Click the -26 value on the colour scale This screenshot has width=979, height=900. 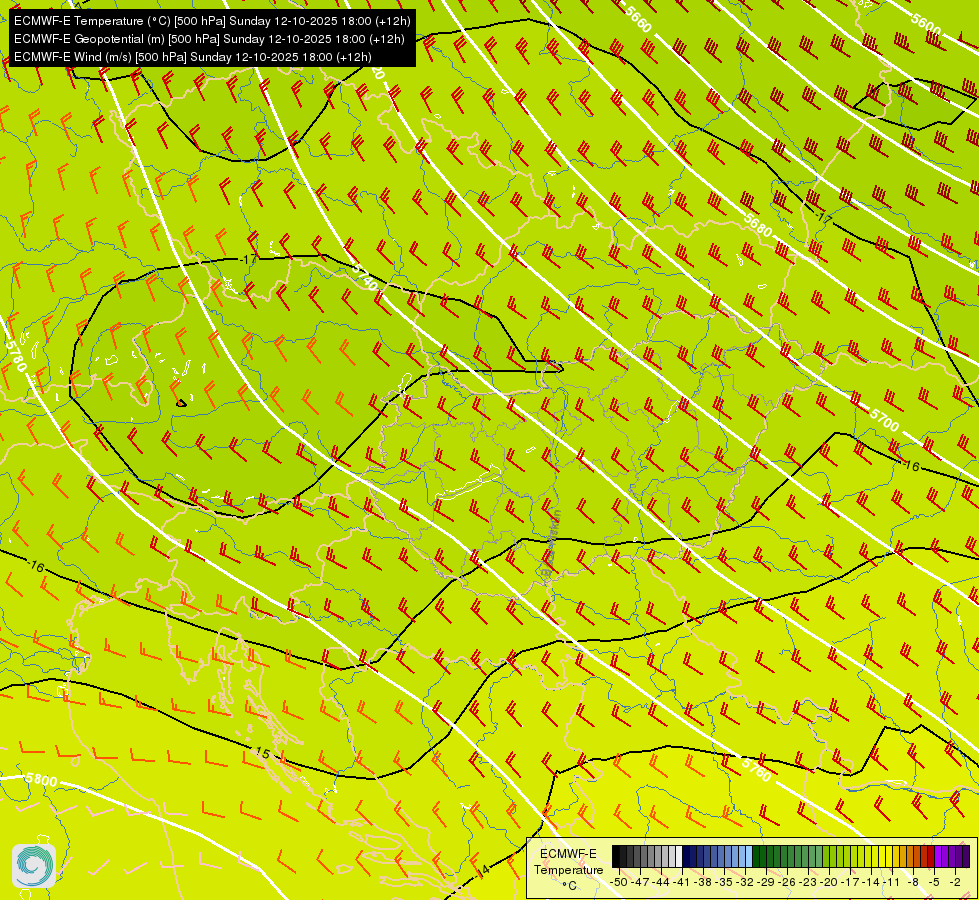789,882
